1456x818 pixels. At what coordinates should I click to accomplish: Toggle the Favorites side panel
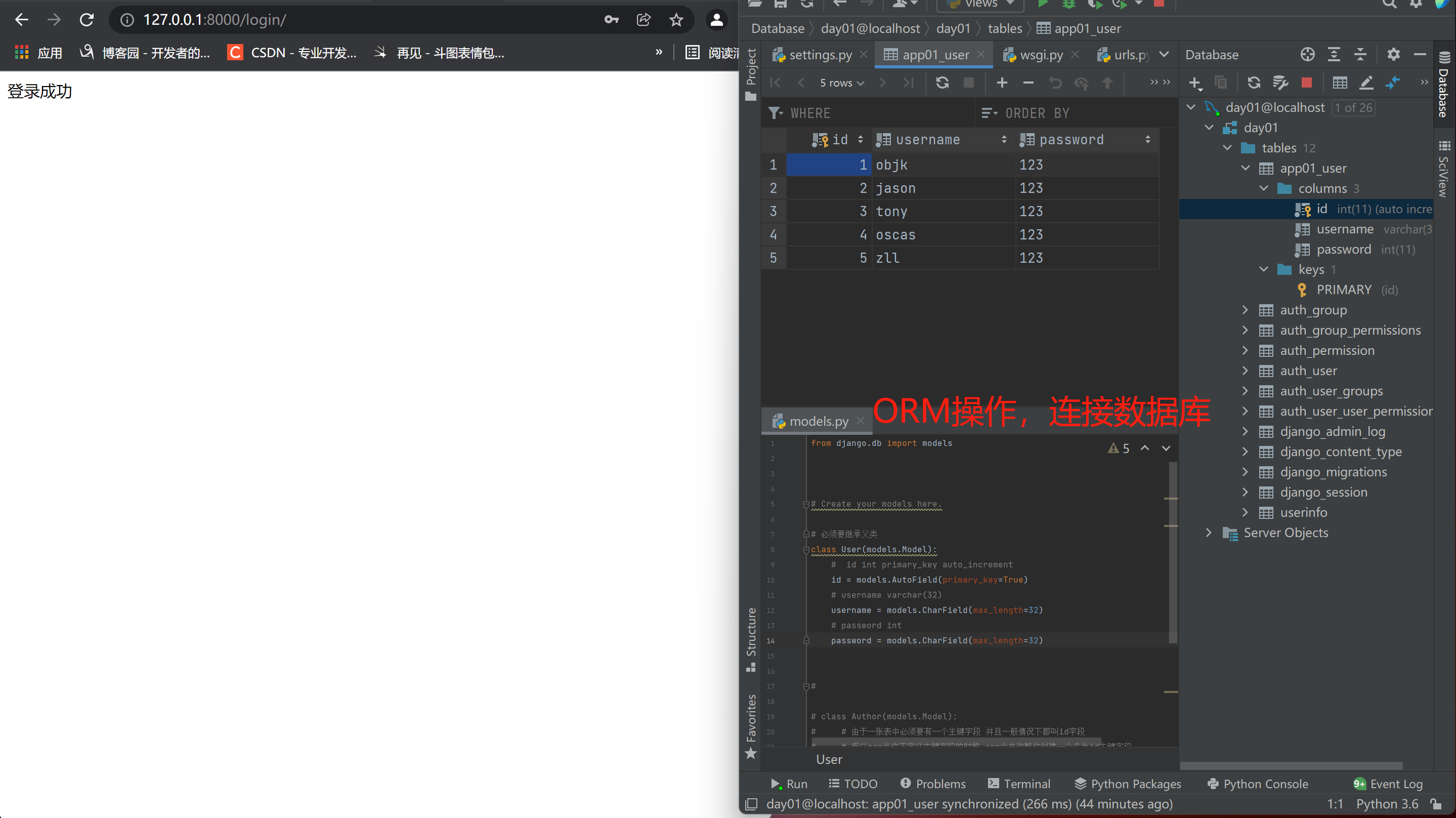pos(751,726)
